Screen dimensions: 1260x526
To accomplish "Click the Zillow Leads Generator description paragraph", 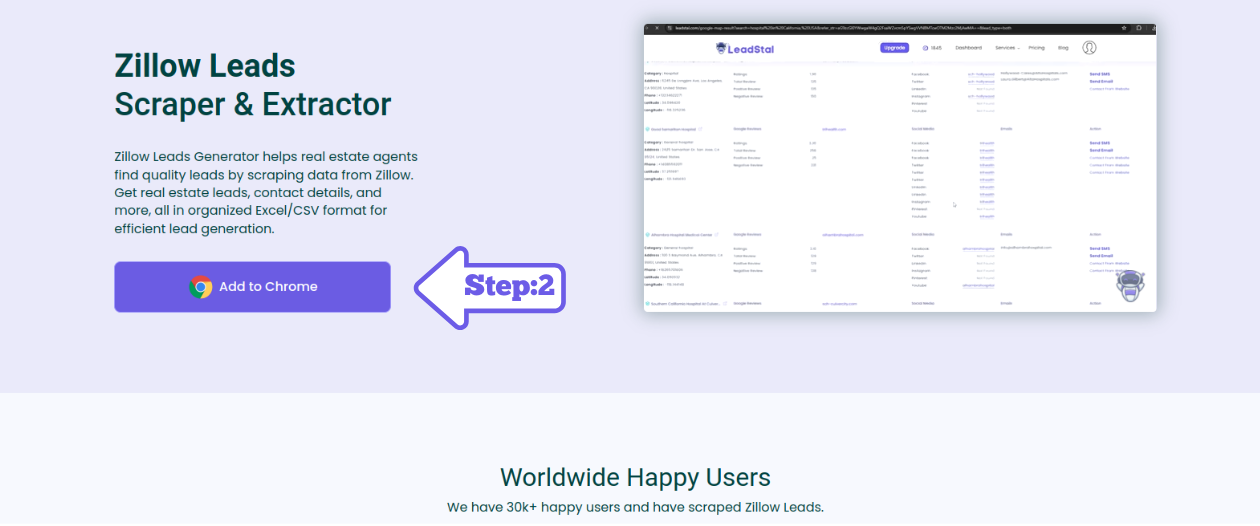I will (266, 193).
